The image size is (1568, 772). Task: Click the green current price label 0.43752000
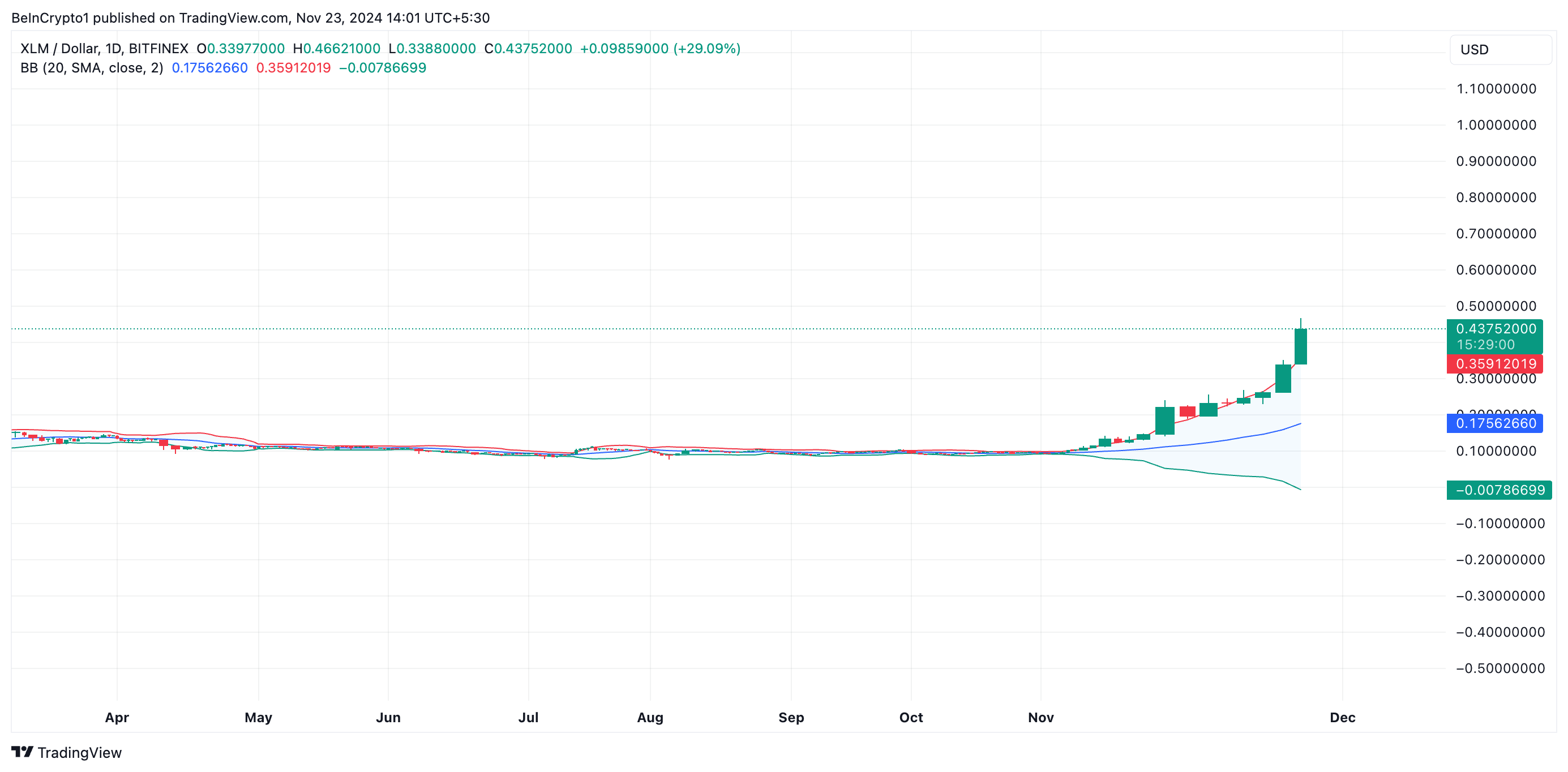[x=1495, y=329]
